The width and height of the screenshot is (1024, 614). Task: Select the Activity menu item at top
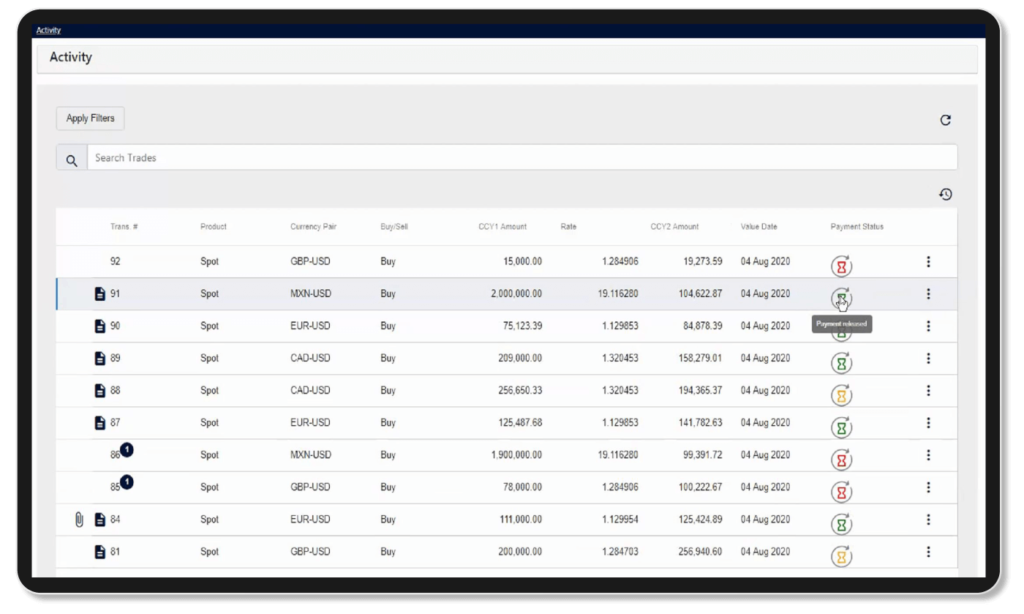[46, 30]
